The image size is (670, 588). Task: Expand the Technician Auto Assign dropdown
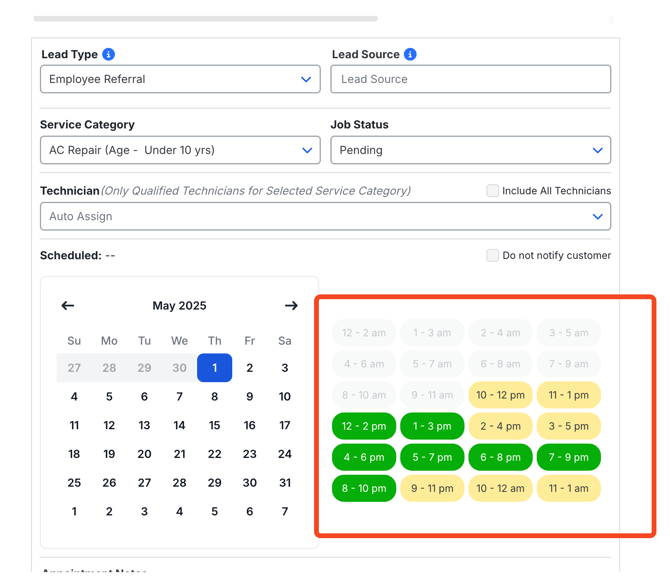326,216
